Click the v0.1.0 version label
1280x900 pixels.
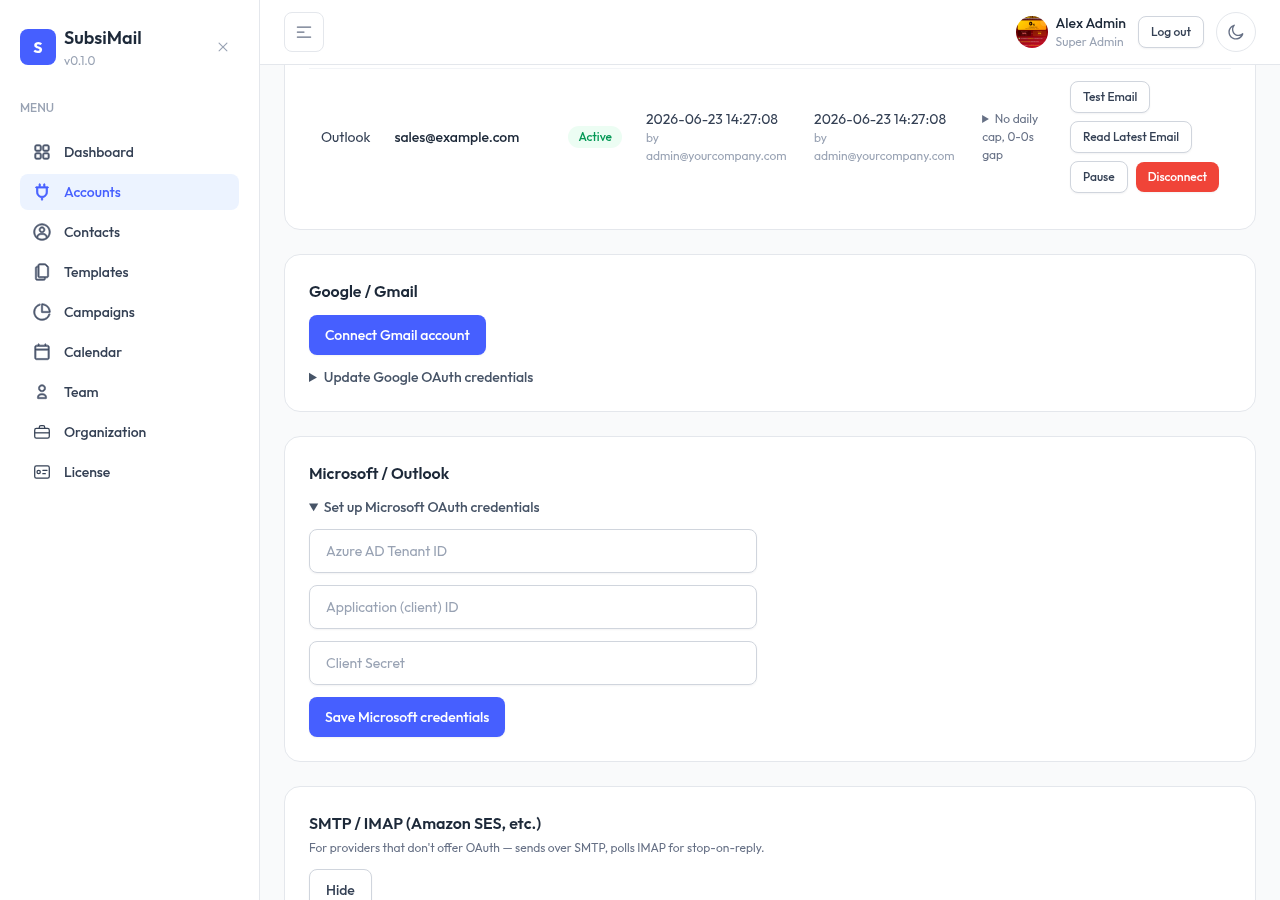click(80, 61)
